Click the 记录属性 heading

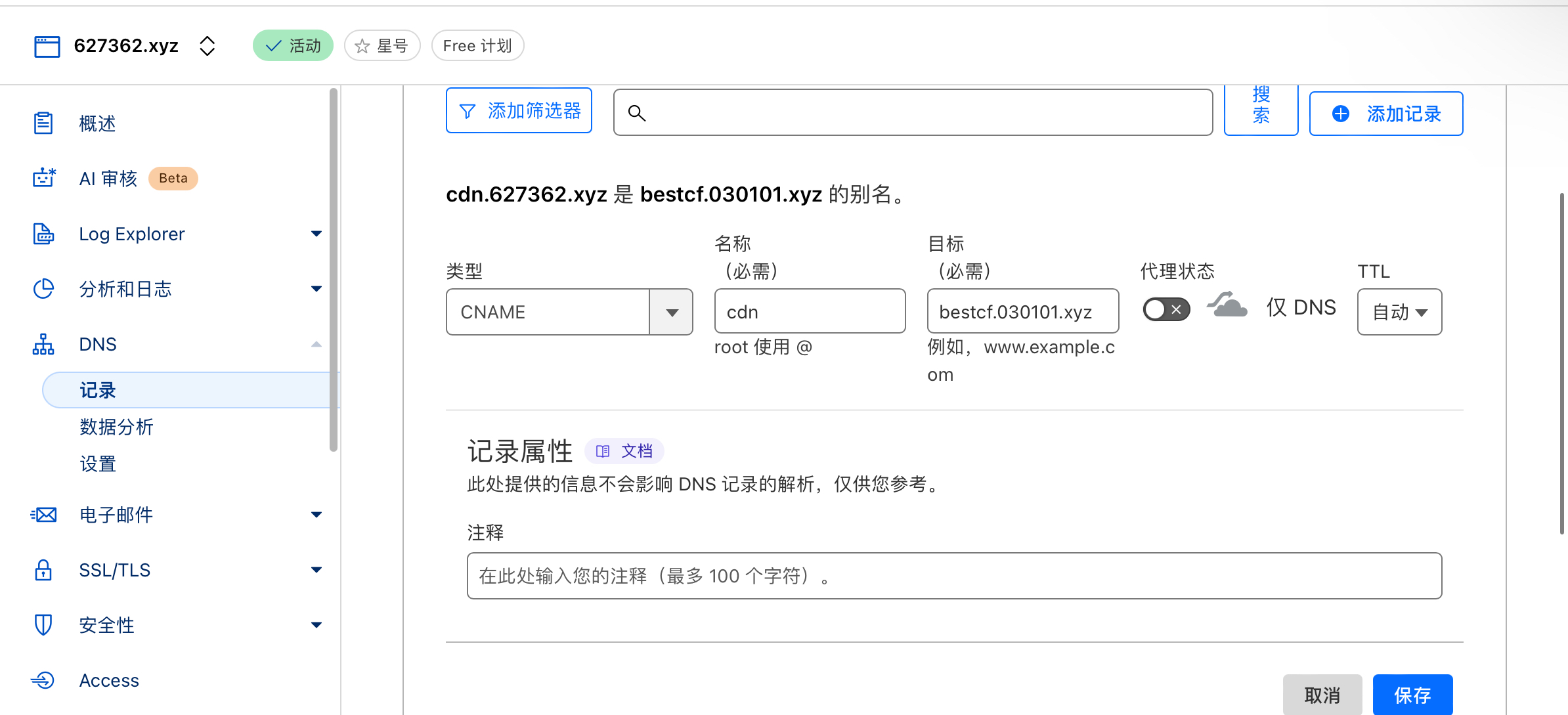[x=520, y=451]
